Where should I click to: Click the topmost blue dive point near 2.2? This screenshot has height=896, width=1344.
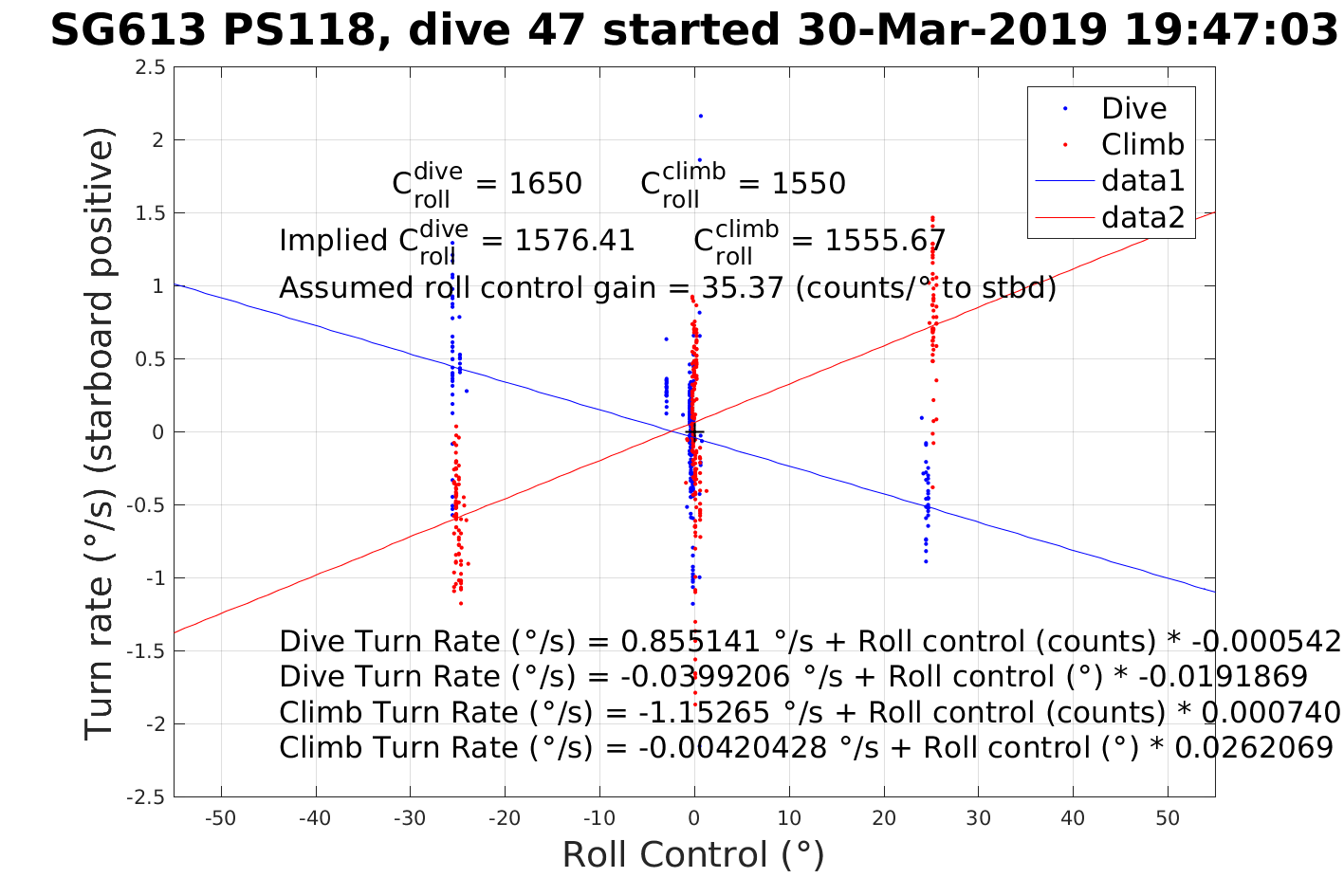700,116
